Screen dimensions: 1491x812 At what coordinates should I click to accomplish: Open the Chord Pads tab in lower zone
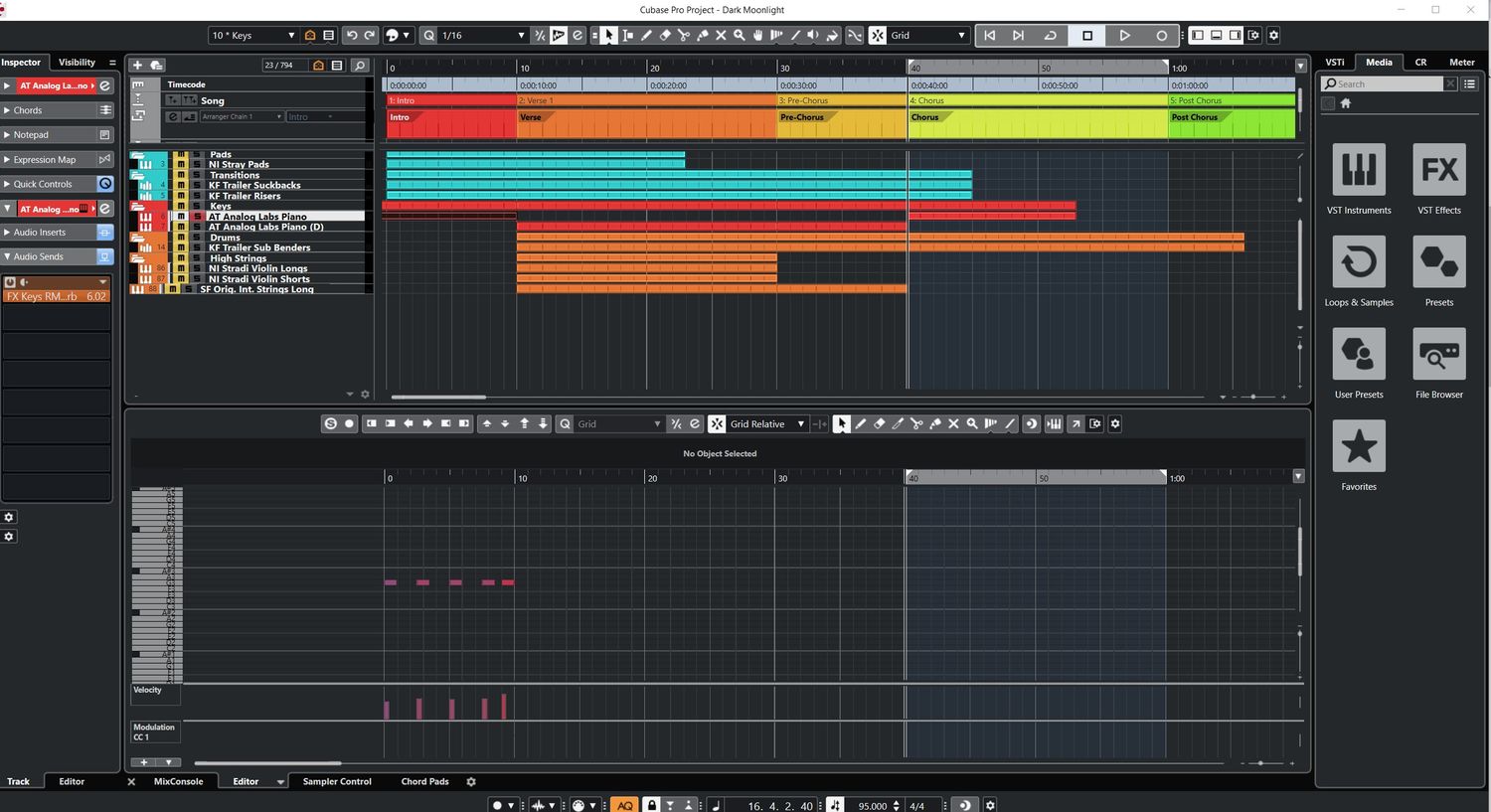coord(424,781)
